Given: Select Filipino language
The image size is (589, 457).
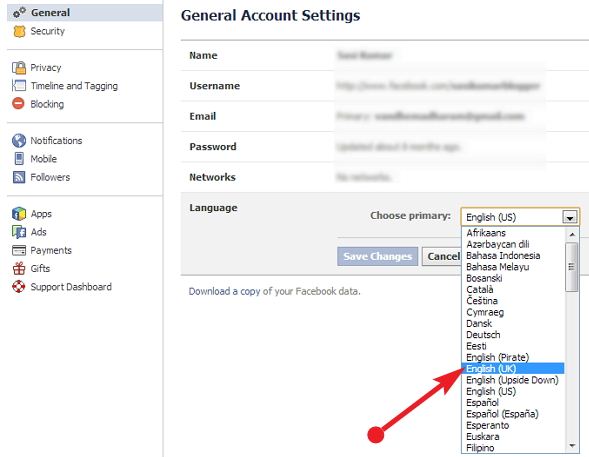Looking at the screenshot, I should [512, 448].
